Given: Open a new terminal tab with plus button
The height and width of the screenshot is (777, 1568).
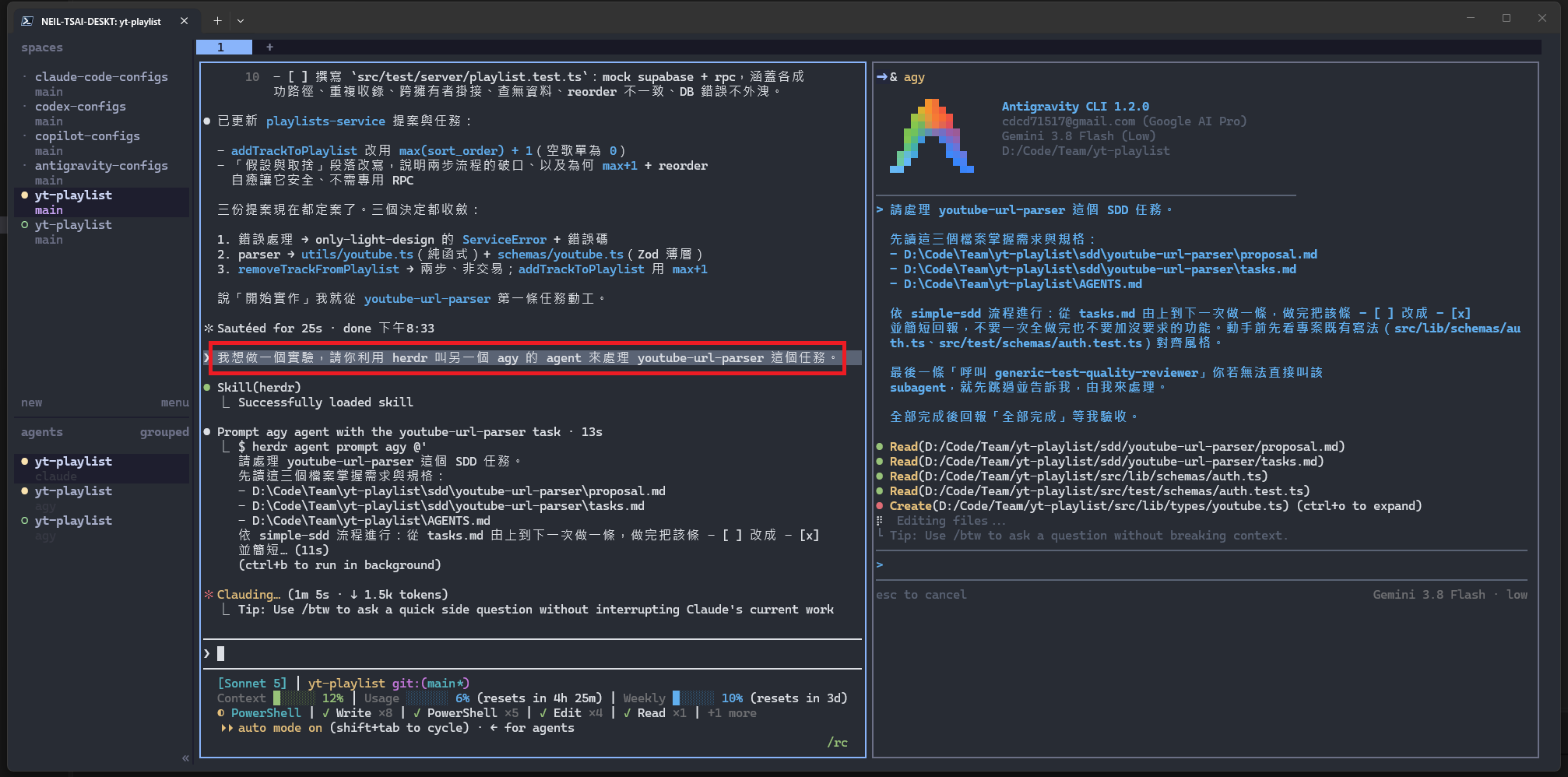Looking at the screenshot, I should coord(217,21).
